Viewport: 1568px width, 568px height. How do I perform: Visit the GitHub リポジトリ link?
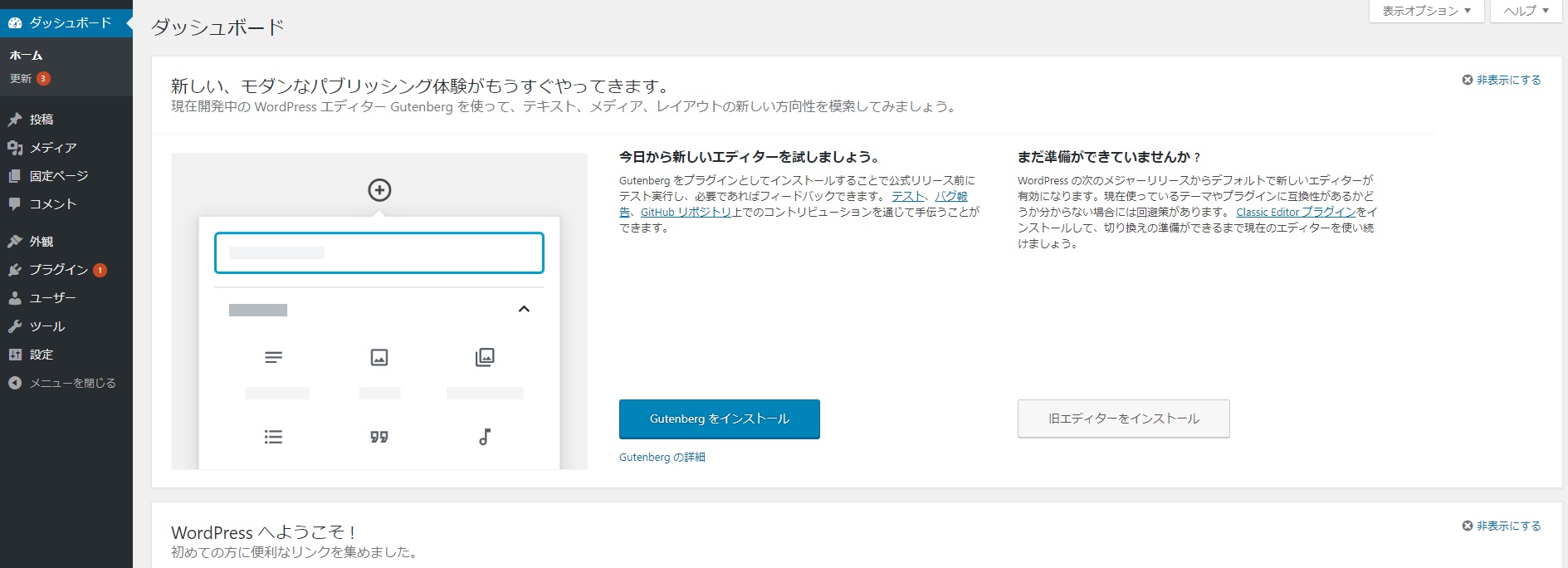(x=686, y=213)
